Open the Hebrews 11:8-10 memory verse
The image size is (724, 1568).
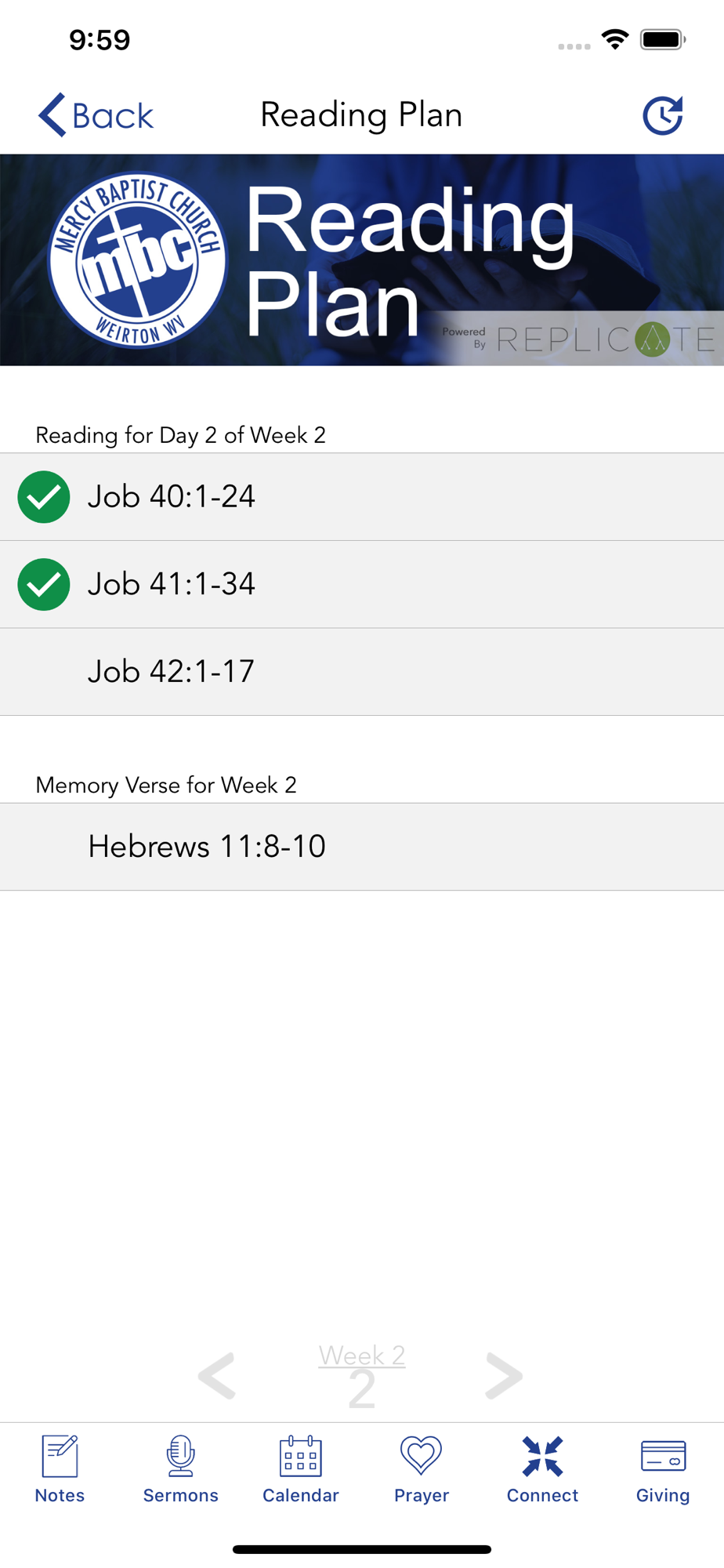[x=362, y=847]
